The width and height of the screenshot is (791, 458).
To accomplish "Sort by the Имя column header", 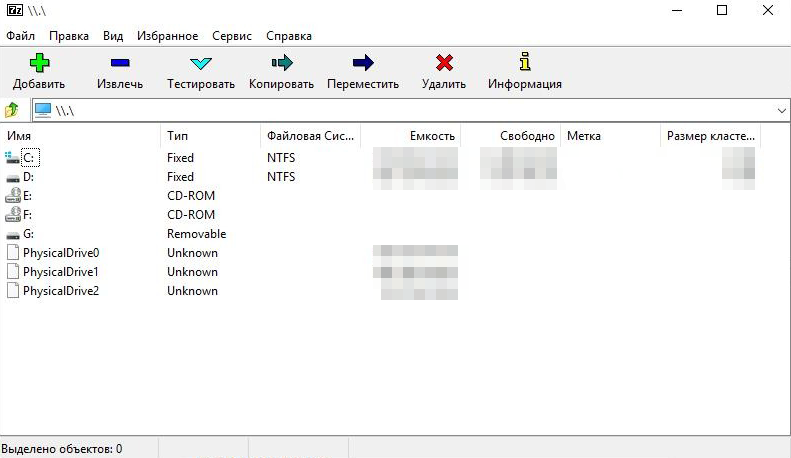I will (81, 136).
